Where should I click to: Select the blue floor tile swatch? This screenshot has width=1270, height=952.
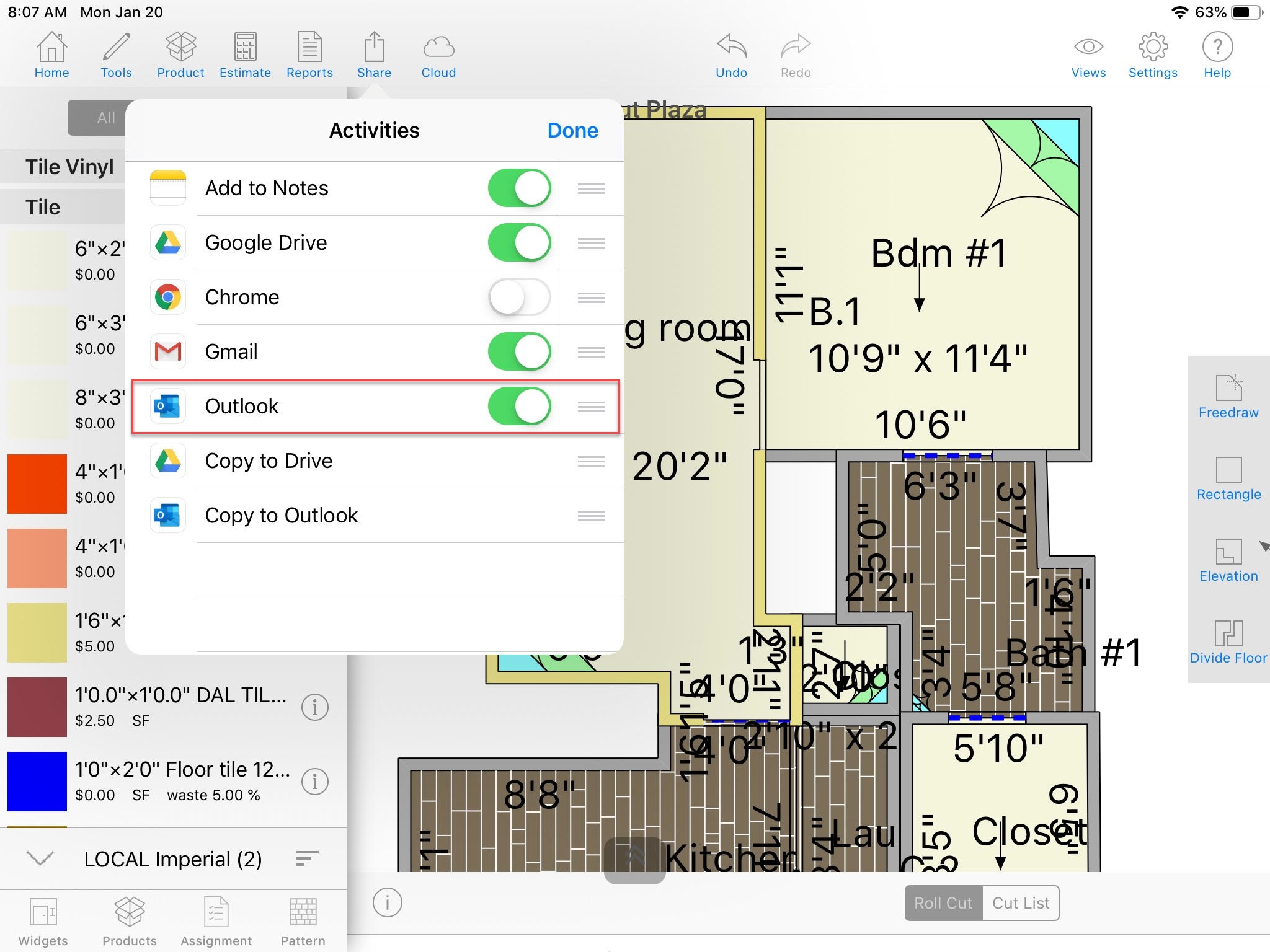[37, 781]
